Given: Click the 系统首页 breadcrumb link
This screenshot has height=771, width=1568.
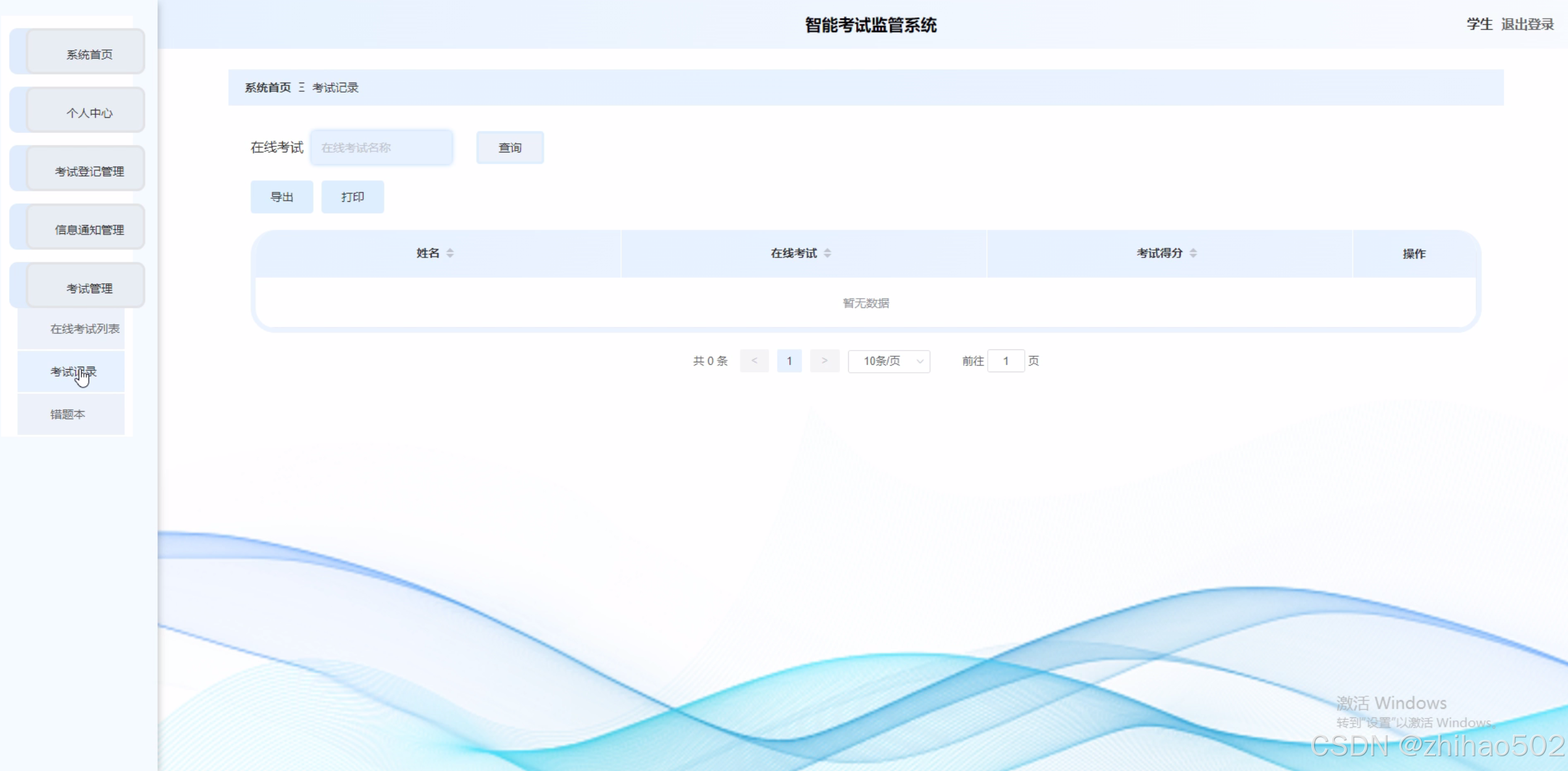Looking at the screenshot, I should (267, 88).
